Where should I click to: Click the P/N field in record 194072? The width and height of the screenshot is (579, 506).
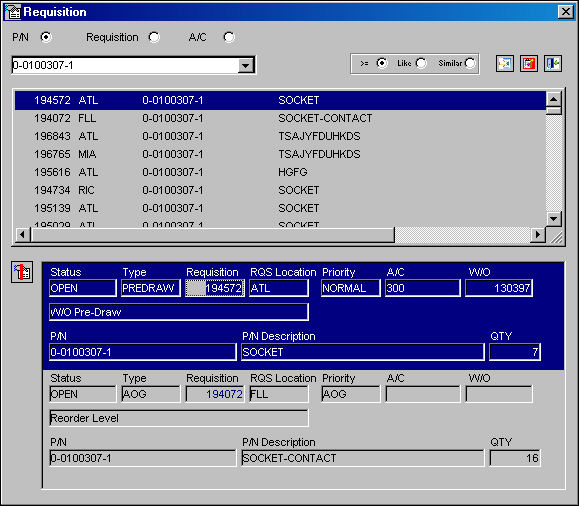143,458
